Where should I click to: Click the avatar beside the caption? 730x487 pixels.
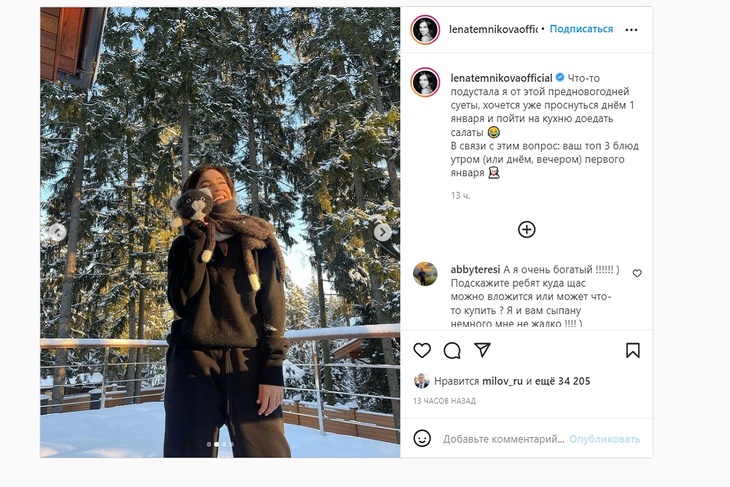click(x=425, y=82)
